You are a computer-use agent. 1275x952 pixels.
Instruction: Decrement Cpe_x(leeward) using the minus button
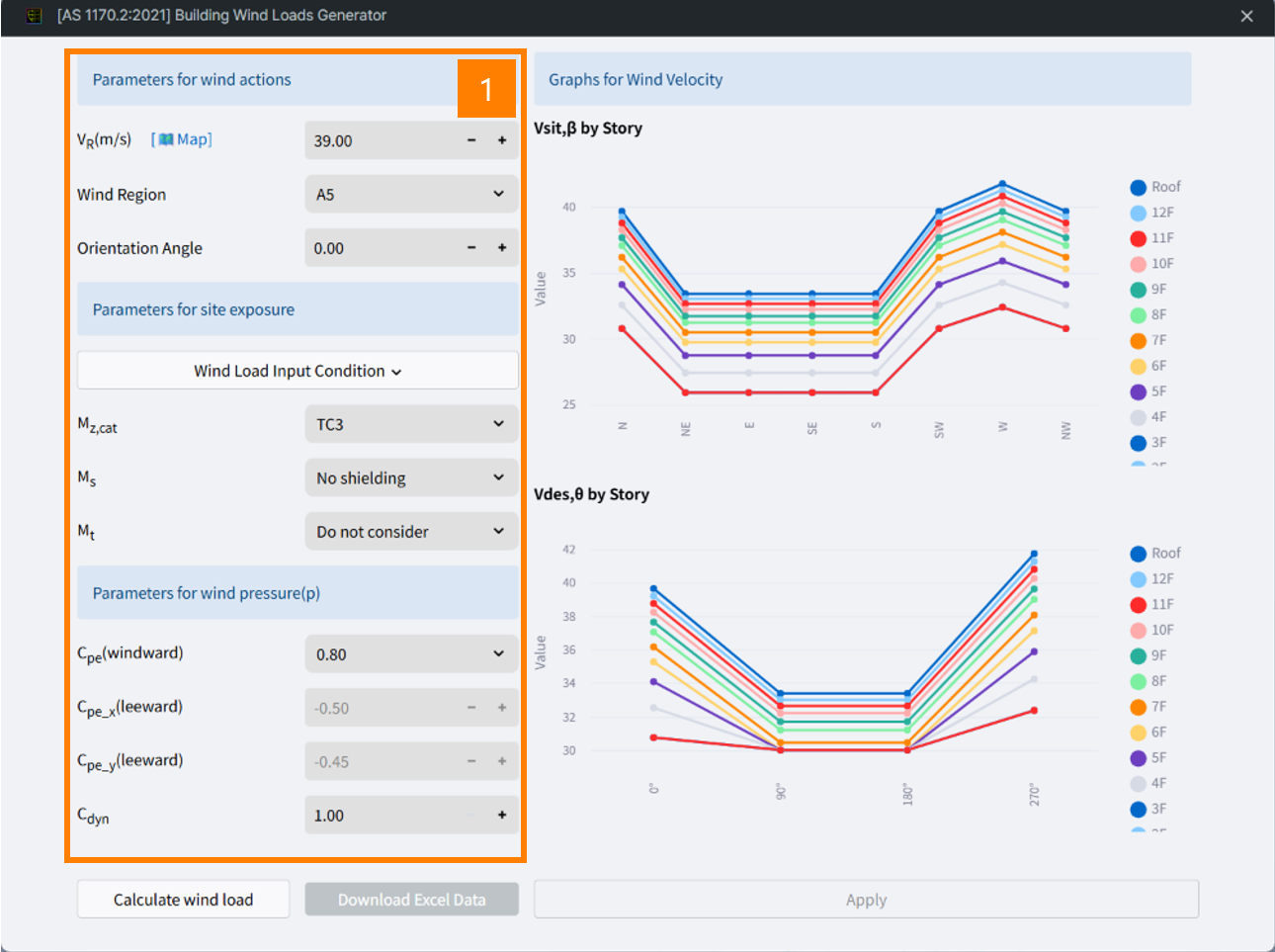pyautogui.click(x=471, y=707)
